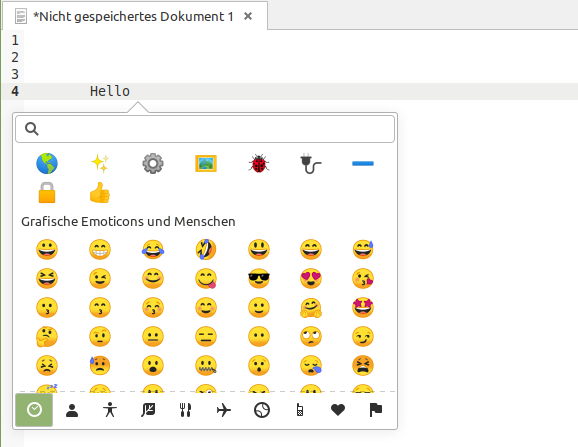Show recently used emojis tab
Viewport: 578px width, 447px height.
point(34,410)
